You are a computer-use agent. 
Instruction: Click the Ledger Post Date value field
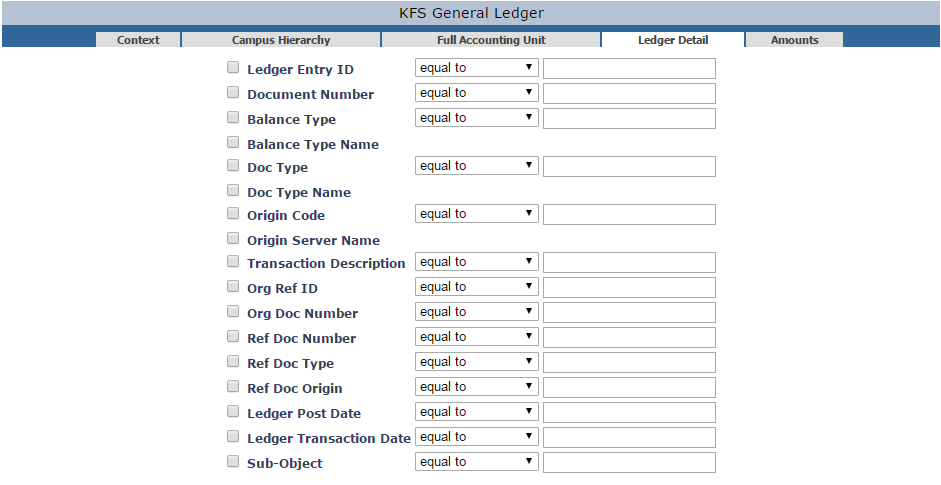click(x=630, y=412)
